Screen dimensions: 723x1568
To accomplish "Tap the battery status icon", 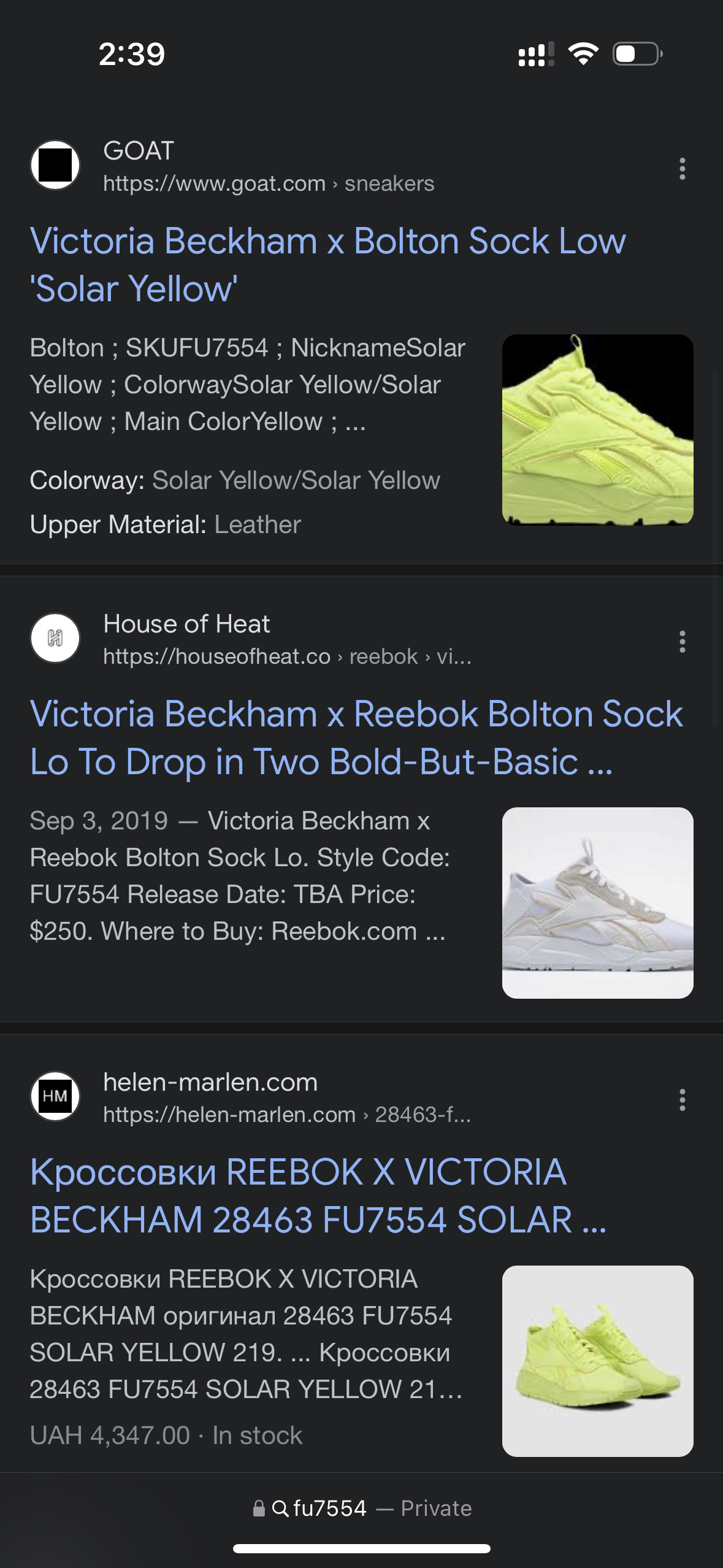I will 637,54.
